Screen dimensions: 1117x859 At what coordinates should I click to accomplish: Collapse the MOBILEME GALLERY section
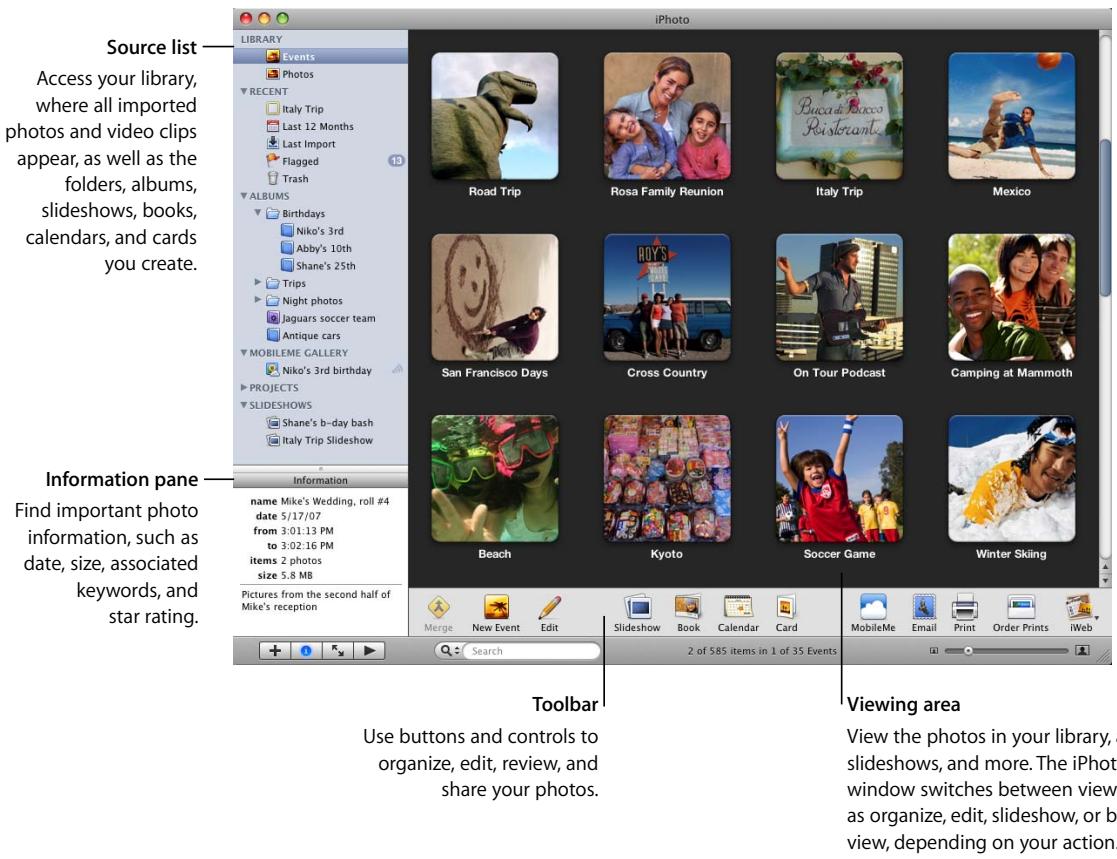pyautogui.click(x=244, y=353)
